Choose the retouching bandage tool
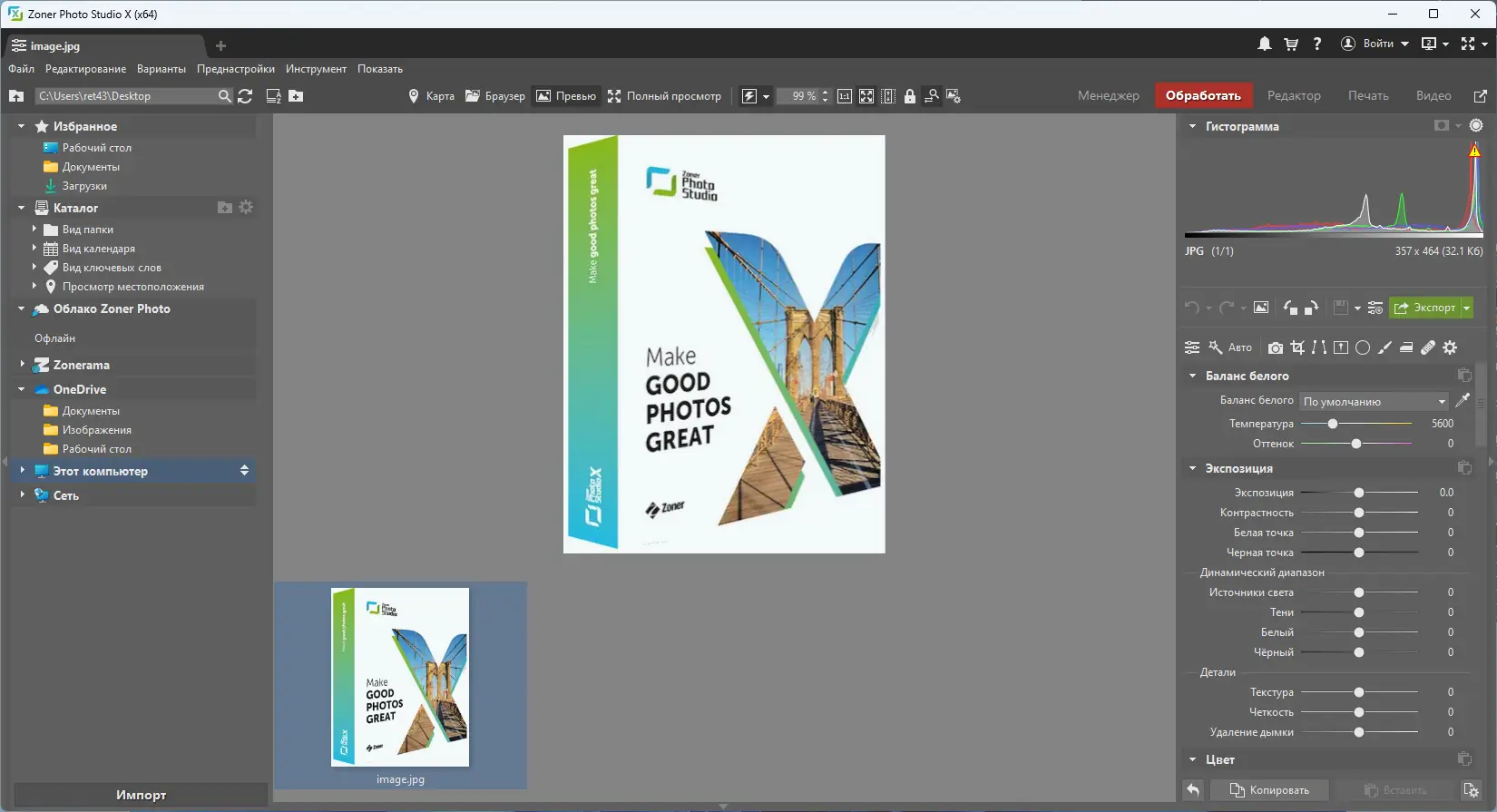 [x=1428, y=347]
